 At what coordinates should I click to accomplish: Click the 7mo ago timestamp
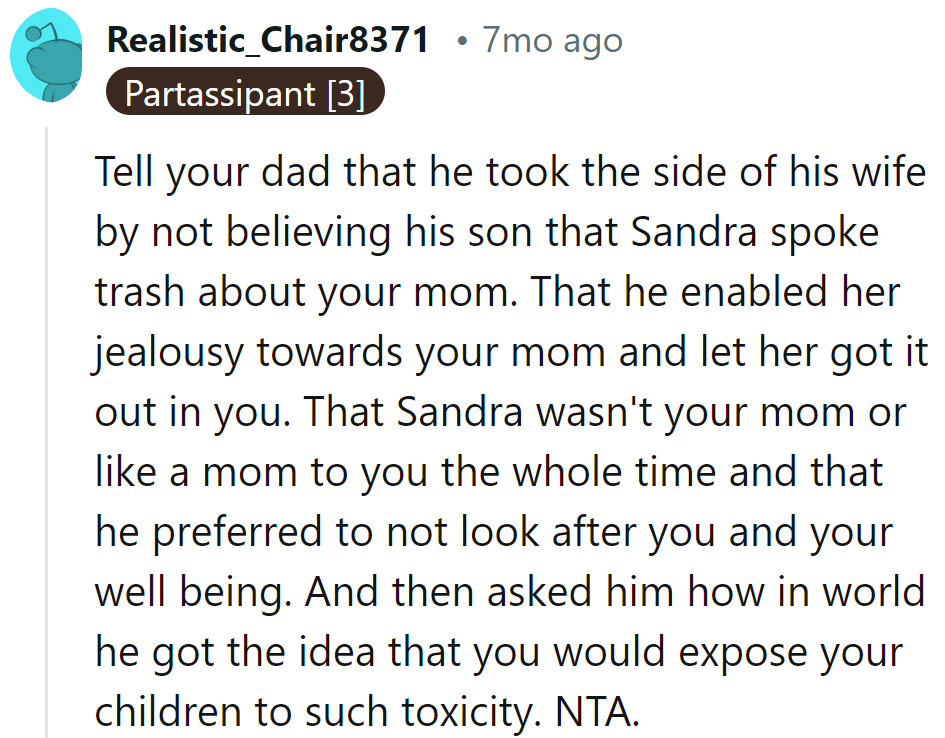[551, 40]
